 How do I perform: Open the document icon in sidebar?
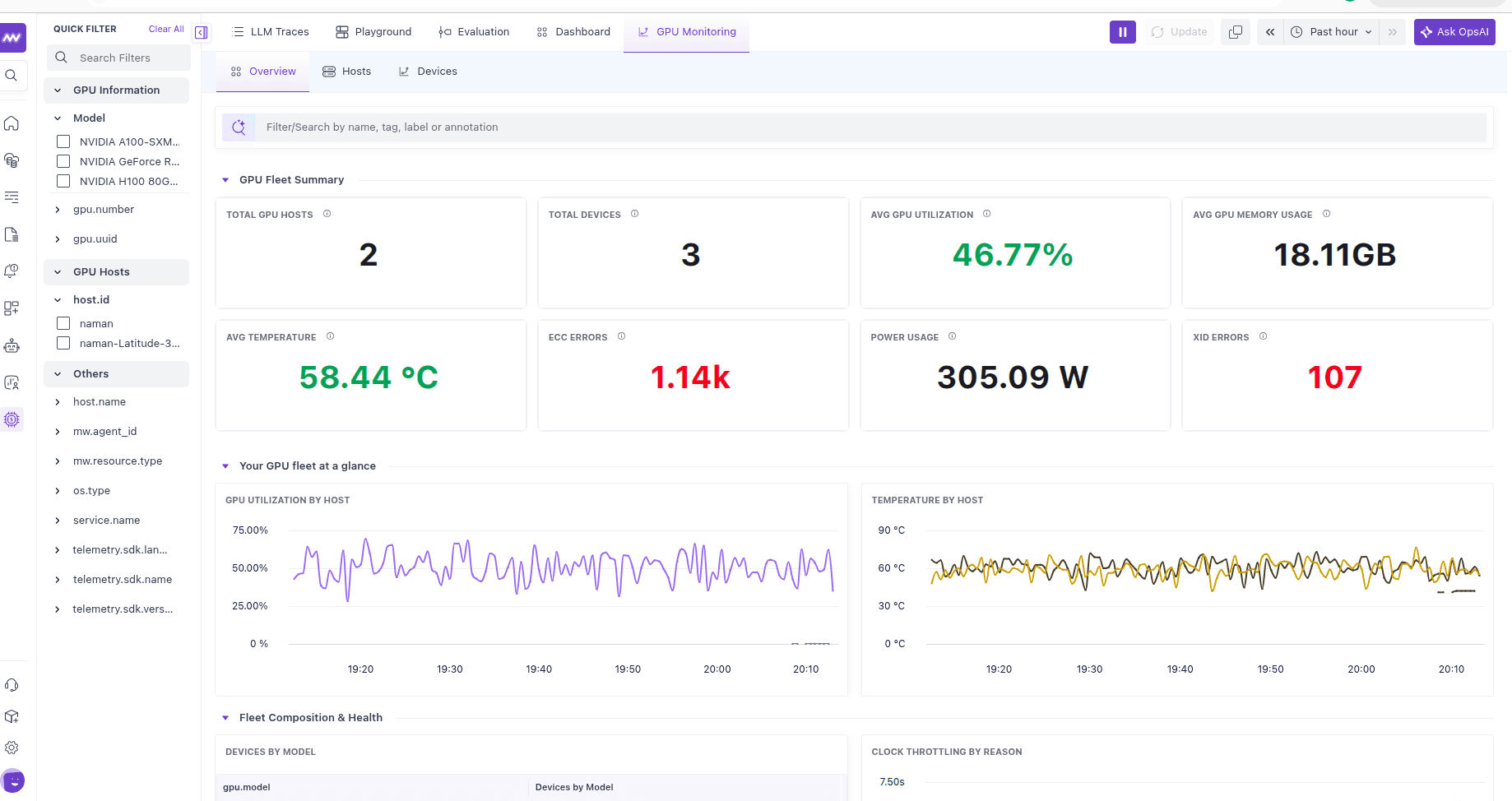coord(12,234)
